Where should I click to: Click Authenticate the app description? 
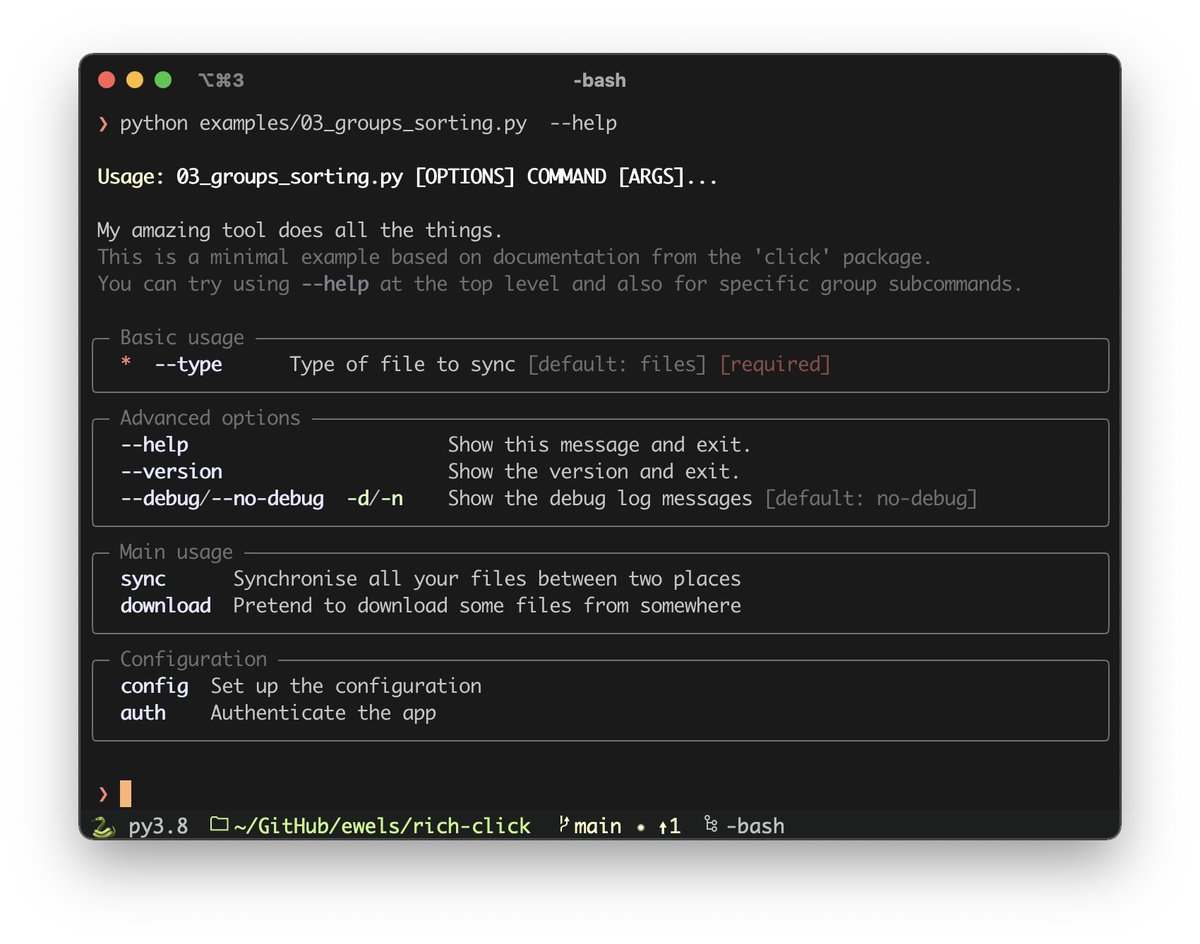(x=323, y=713)
